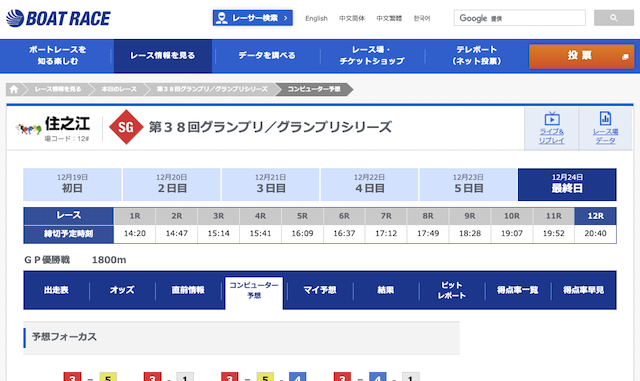Focus the Google search input field
The image size is (640, 381).
[x=520, y=18]
